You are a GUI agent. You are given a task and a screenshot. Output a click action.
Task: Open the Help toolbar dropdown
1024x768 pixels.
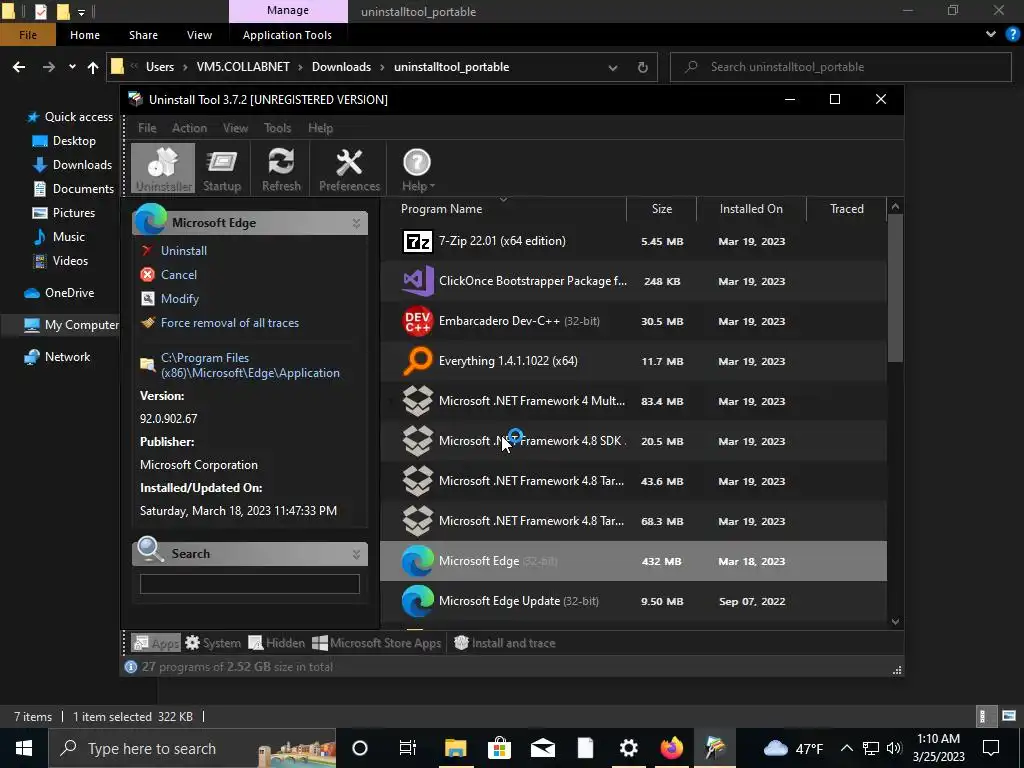click(417, 168)
